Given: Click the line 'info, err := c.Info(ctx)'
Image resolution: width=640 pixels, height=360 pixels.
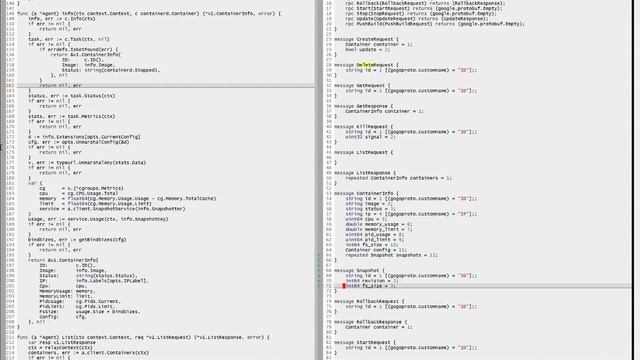Looking at the screenshot, I should [x=62, y=19].
